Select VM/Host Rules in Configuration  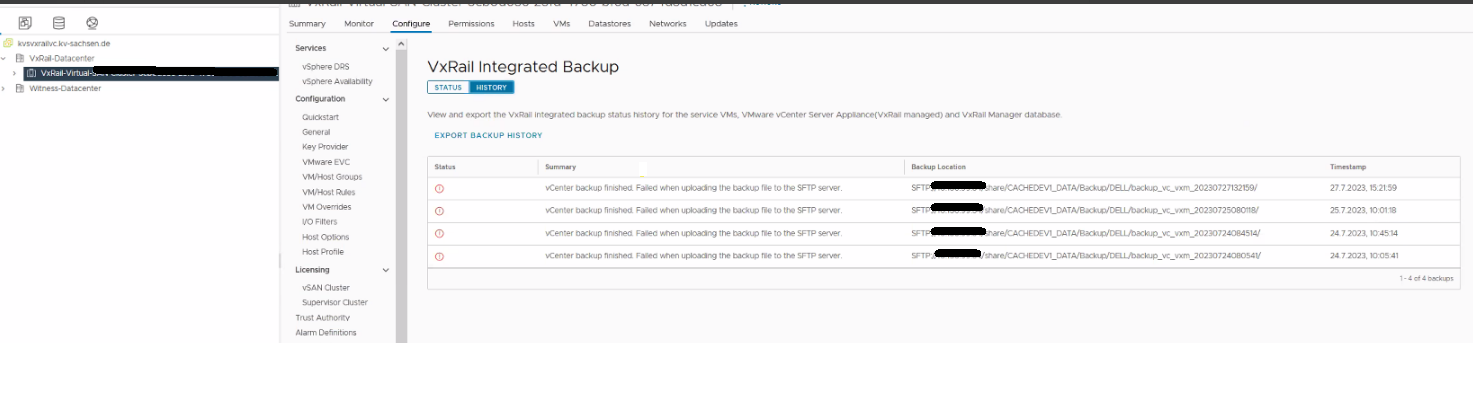[x=328, y=192]
